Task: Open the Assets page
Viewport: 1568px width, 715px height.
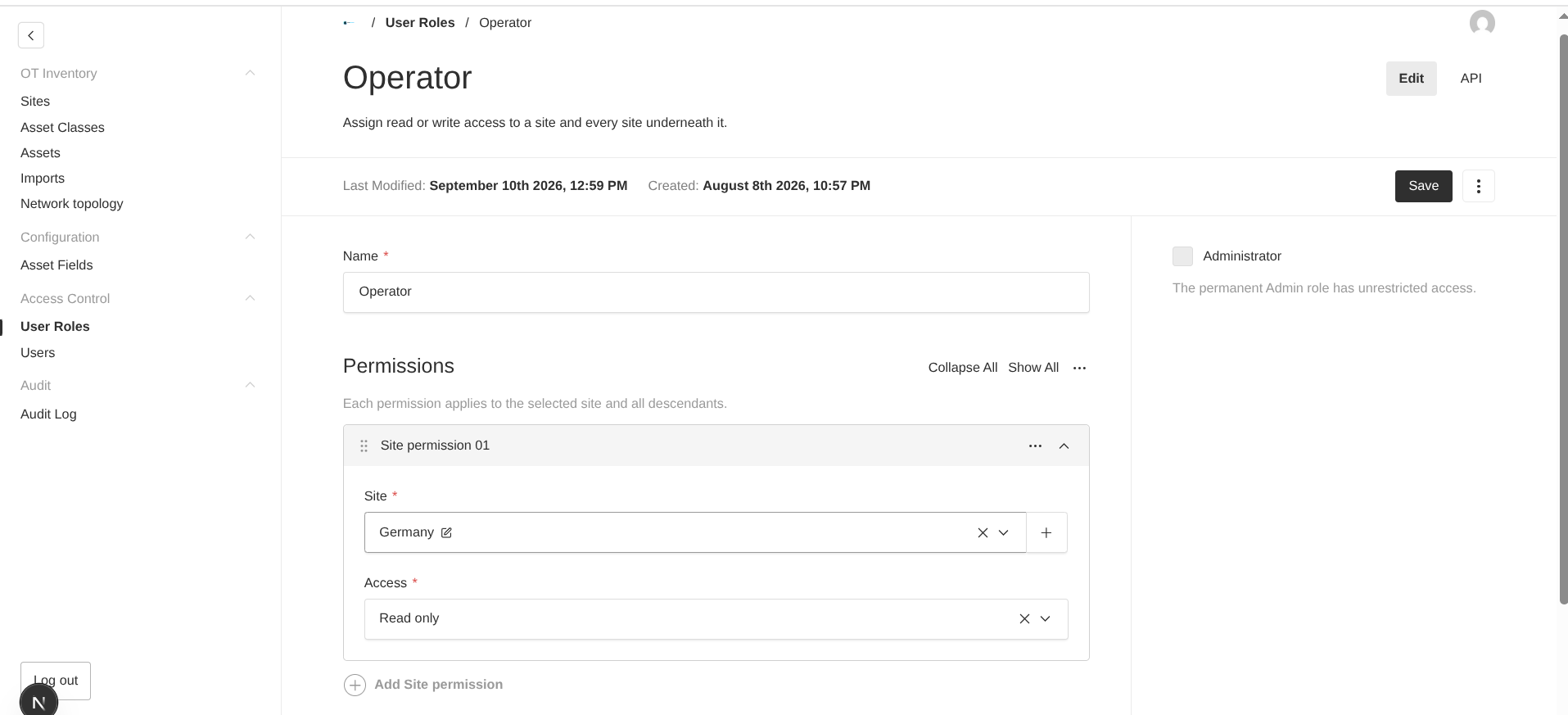Action: tap(40, 153)
